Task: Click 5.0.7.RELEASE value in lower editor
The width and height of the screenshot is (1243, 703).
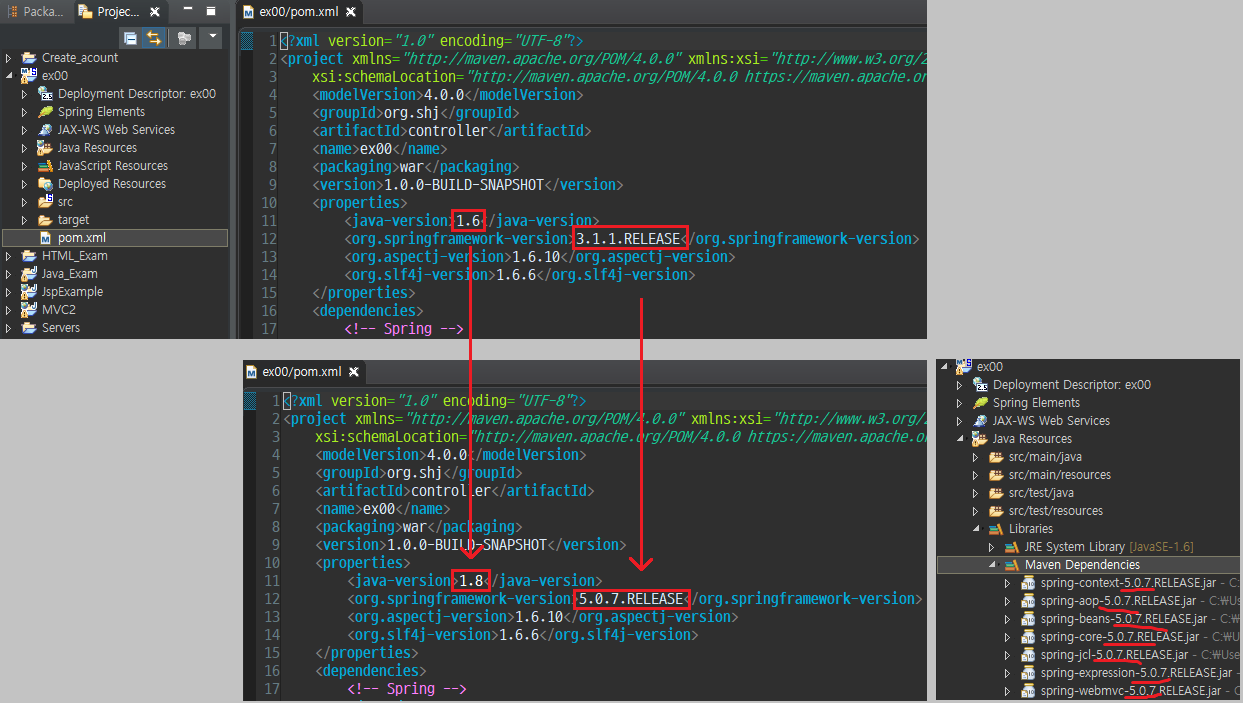Action: coord(632,598)
